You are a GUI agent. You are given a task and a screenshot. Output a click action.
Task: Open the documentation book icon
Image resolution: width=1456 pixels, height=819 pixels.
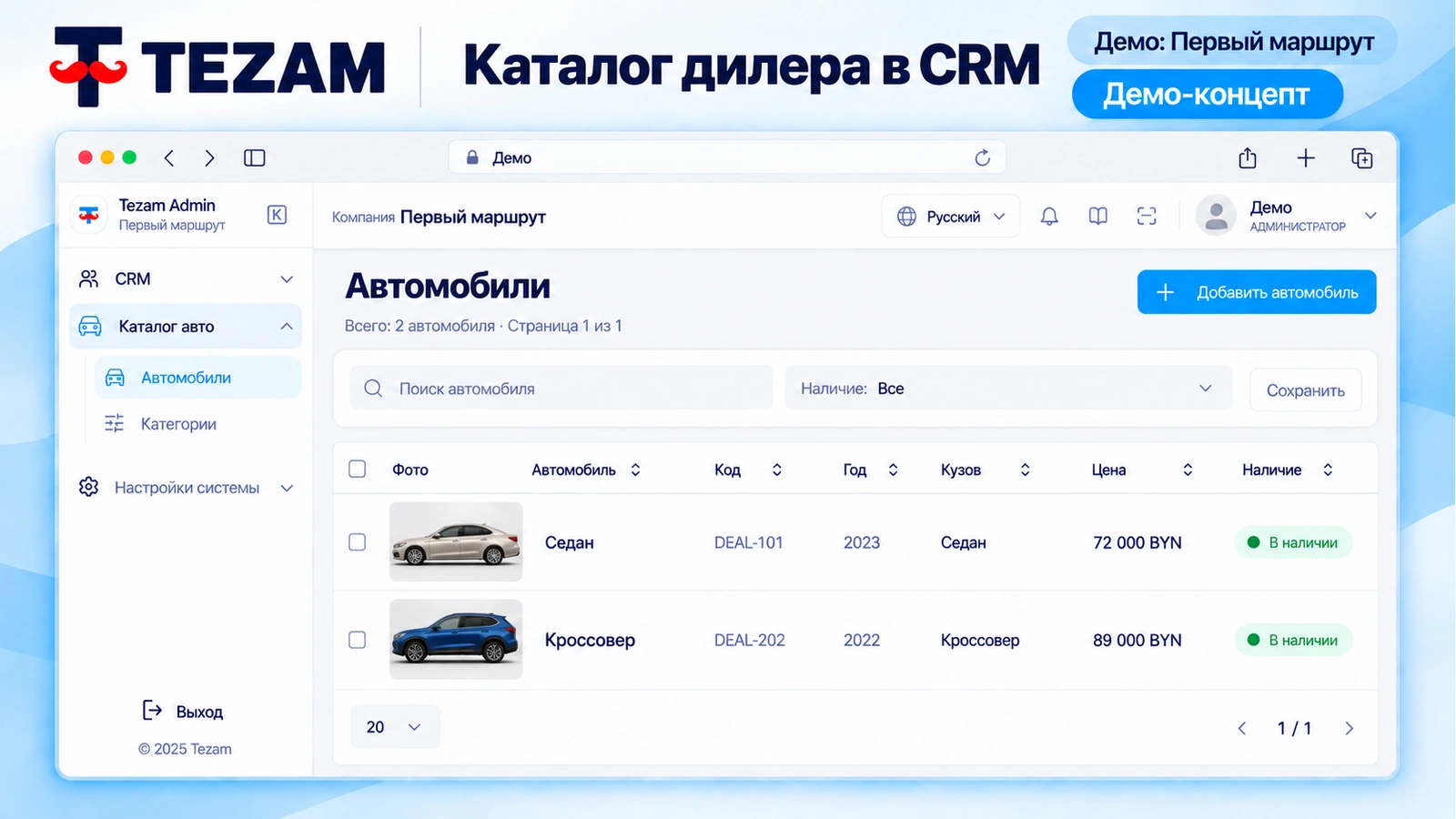(1098, 217)
